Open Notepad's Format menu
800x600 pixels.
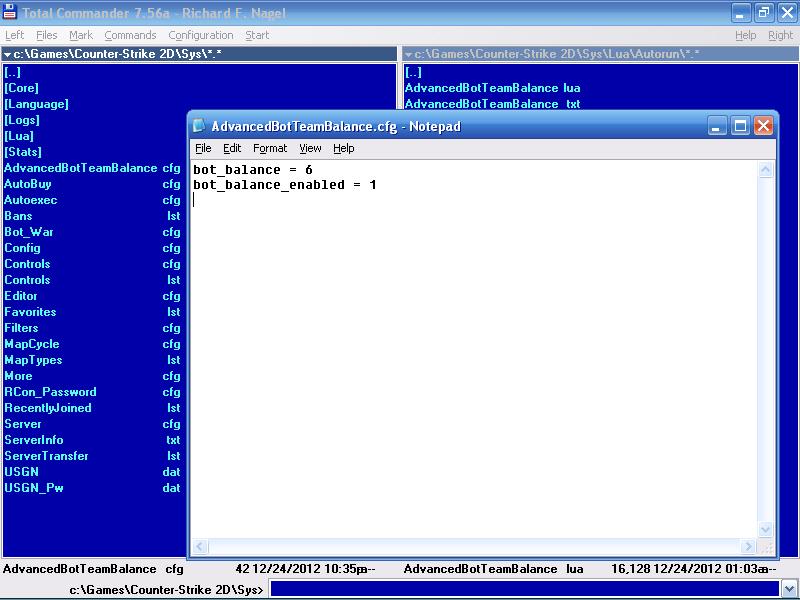click(270, 148)
